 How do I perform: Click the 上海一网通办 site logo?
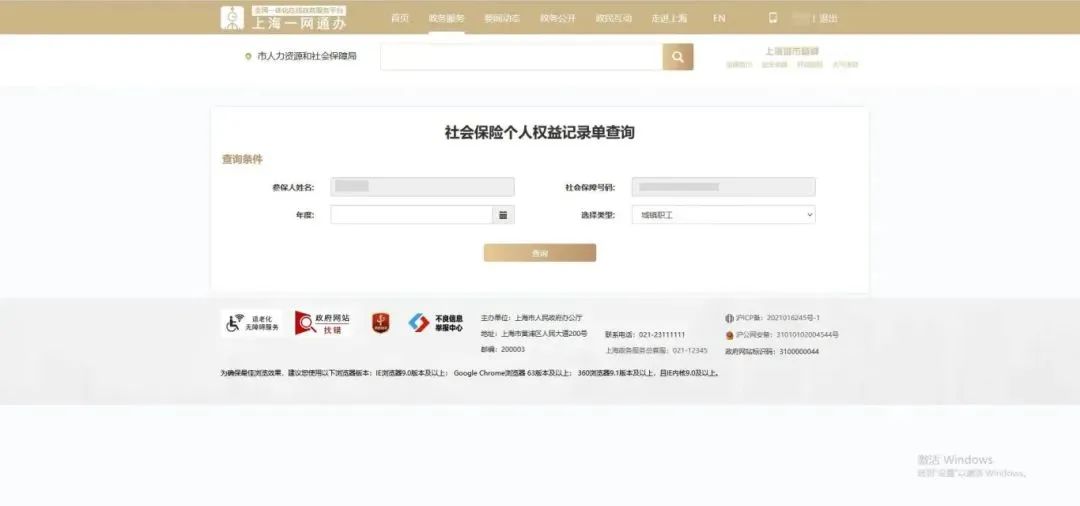click(283, 17)
